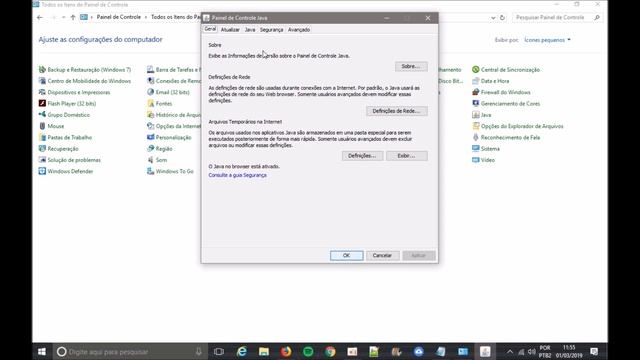Open File Explorer from taskbar
The width and height of the screenshot is (640, 360).
[x=264, y=351]
